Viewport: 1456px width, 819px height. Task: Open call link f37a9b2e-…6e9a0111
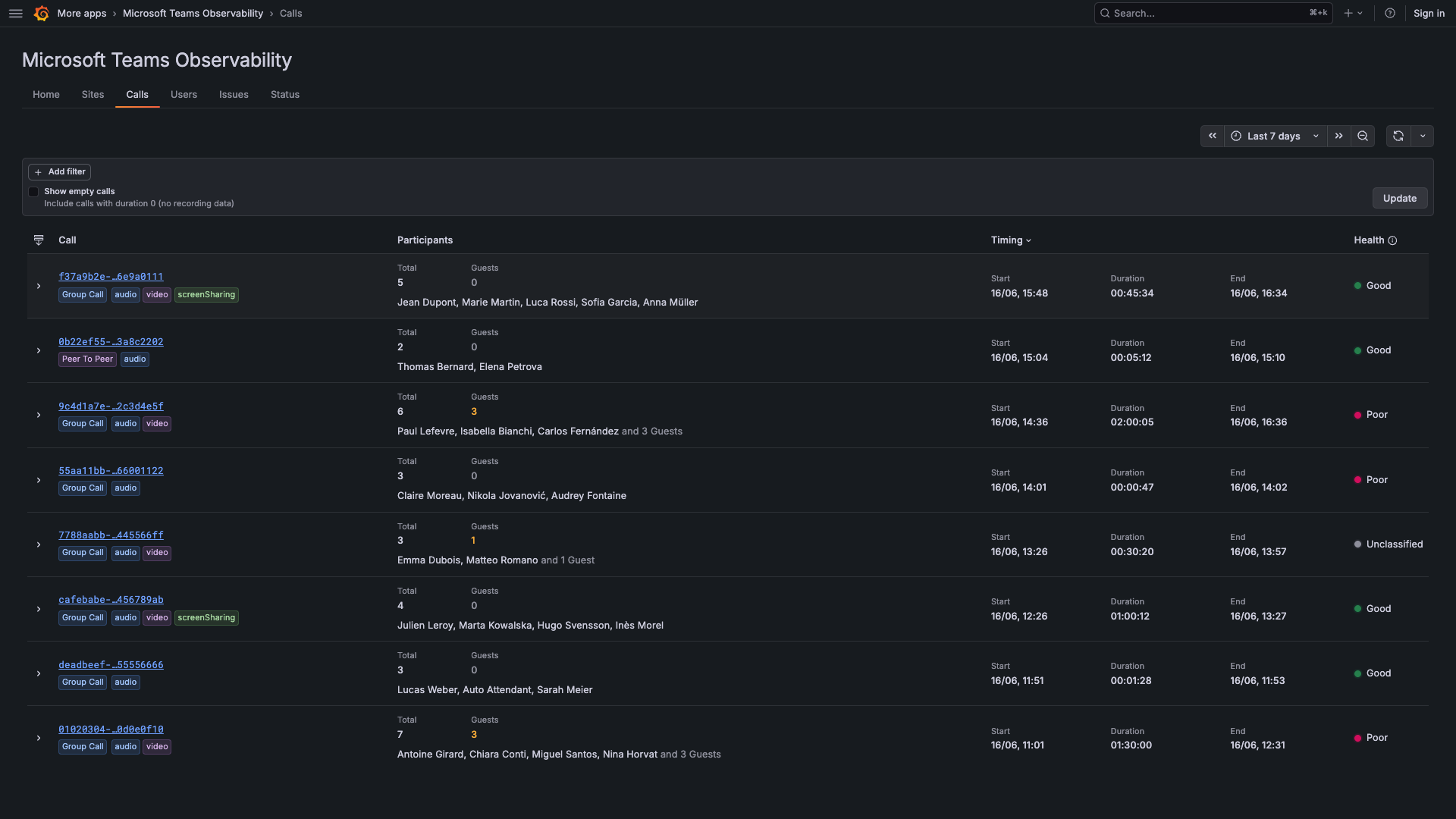tap(111, 277)
